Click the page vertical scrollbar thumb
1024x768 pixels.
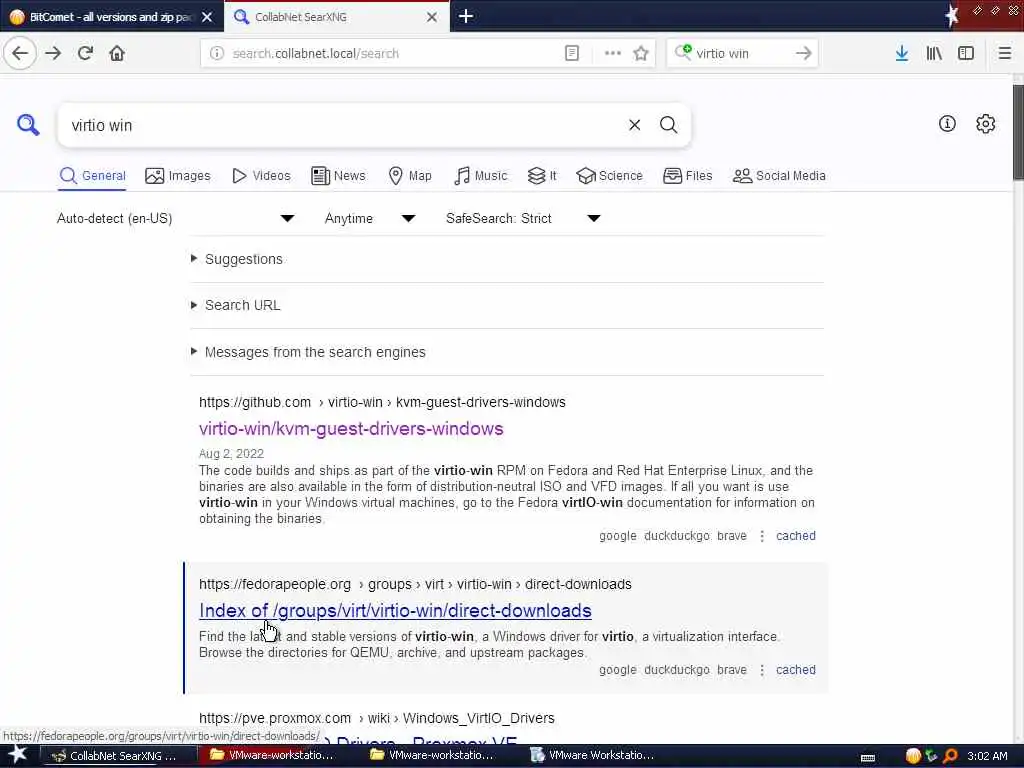[1018, 132]
